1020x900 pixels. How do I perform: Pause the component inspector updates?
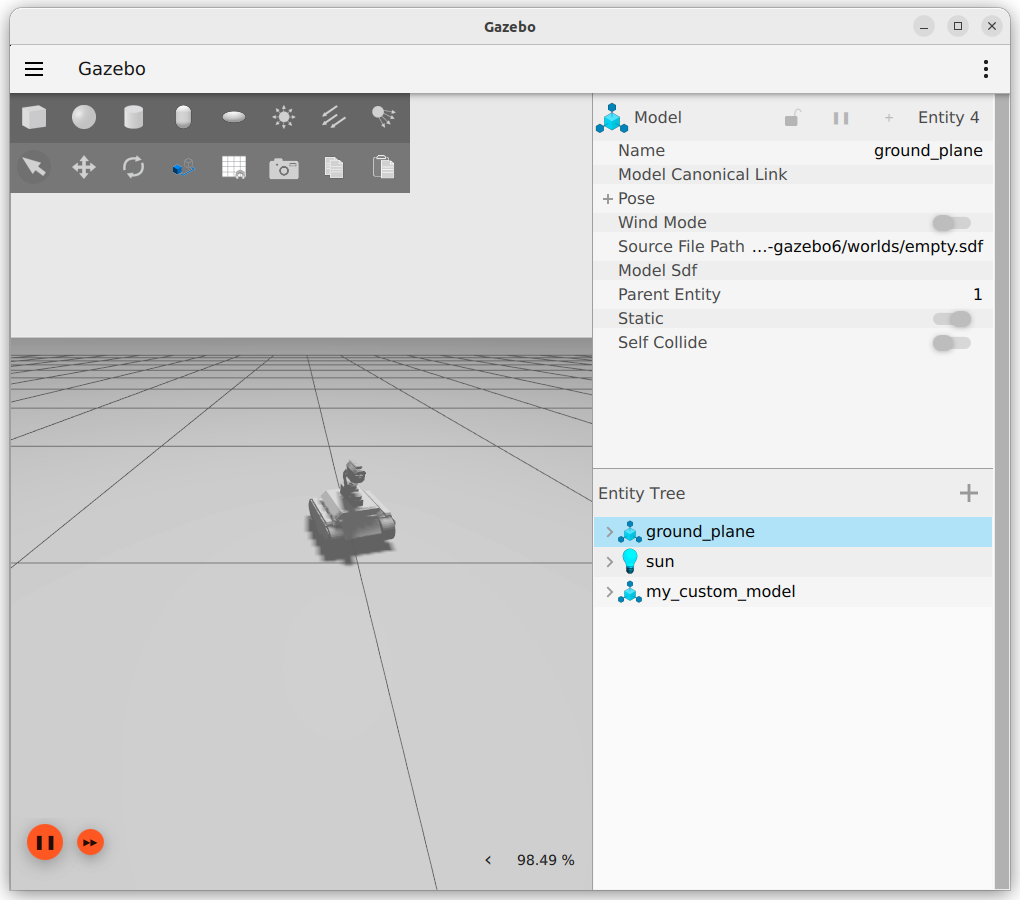841,118
